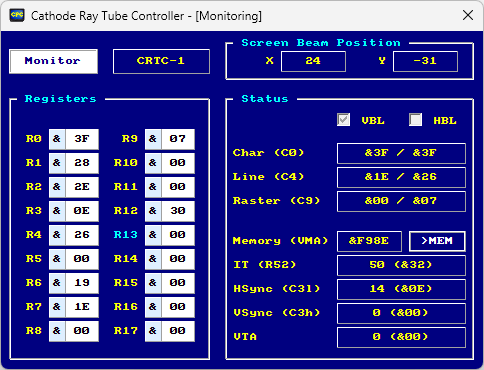
Task: Select the R1 register value field
Action: point(82,163)
